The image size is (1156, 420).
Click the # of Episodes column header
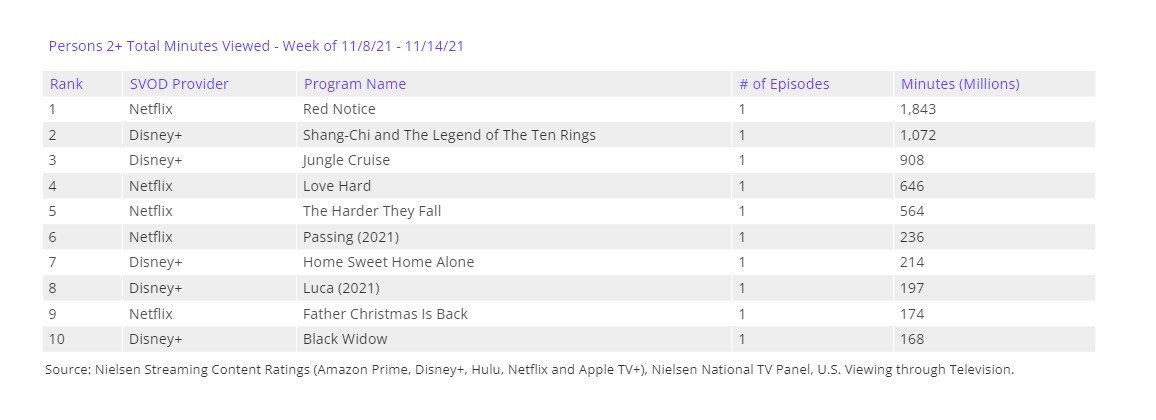(783, 84)
